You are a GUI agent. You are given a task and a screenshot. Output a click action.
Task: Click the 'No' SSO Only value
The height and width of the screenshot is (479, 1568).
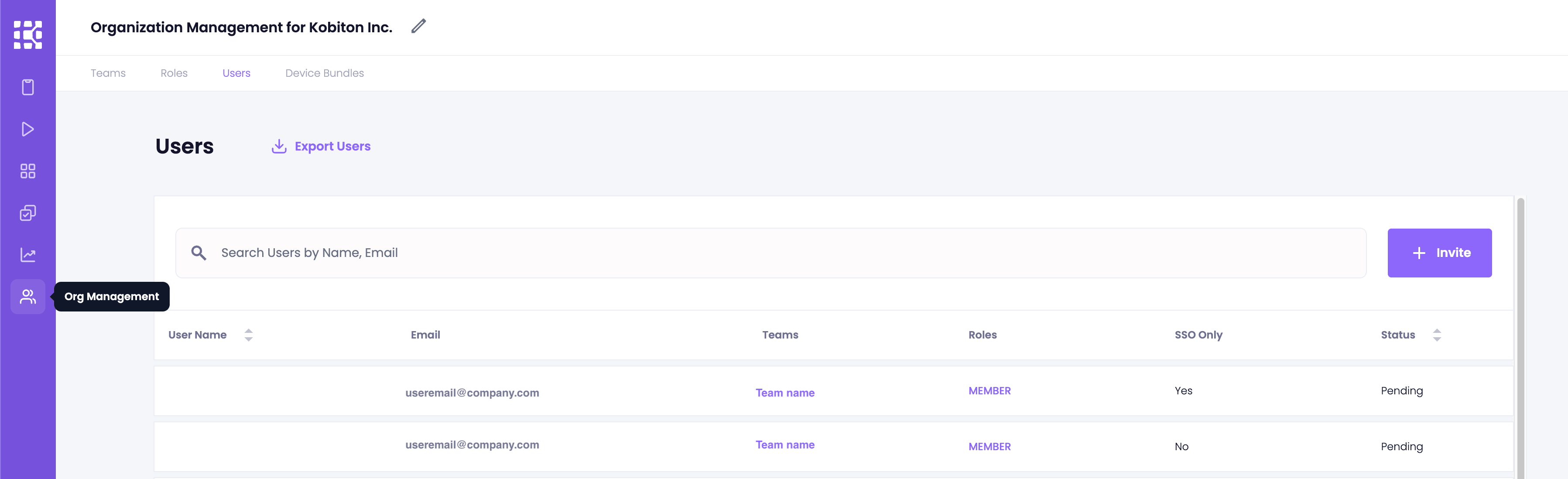point(1181,447)
